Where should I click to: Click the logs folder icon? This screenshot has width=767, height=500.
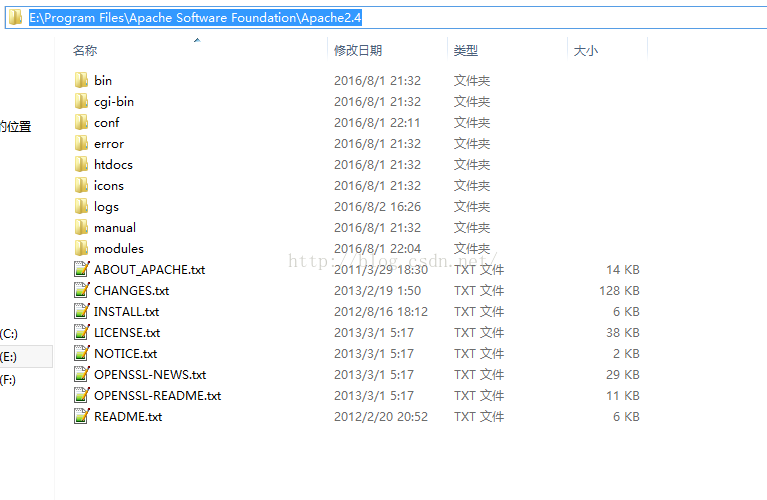tap(81, 206)
